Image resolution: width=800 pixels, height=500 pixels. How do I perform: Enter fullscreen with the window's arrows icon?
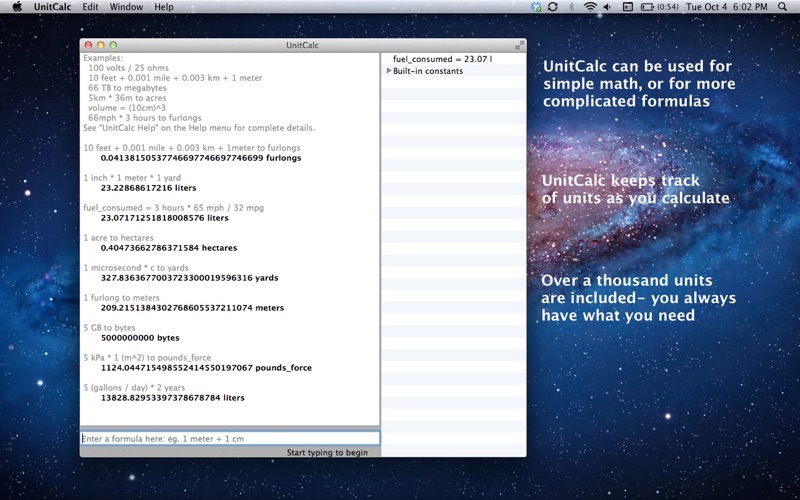click(x=519, y=45)
